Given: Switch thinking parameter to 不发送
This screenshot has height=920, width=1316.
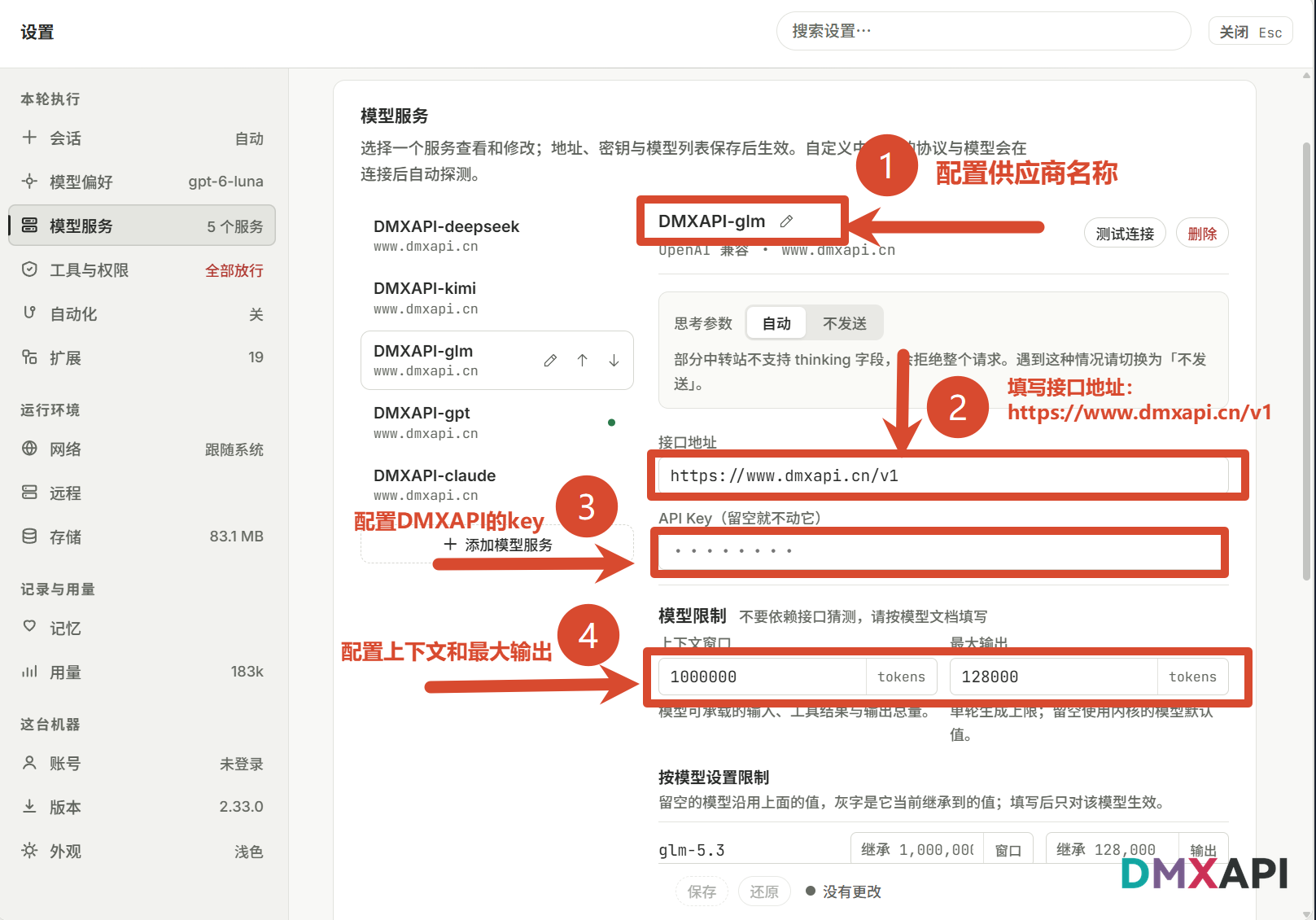Looking at the screenshot, I should click(x=845, y=323).
